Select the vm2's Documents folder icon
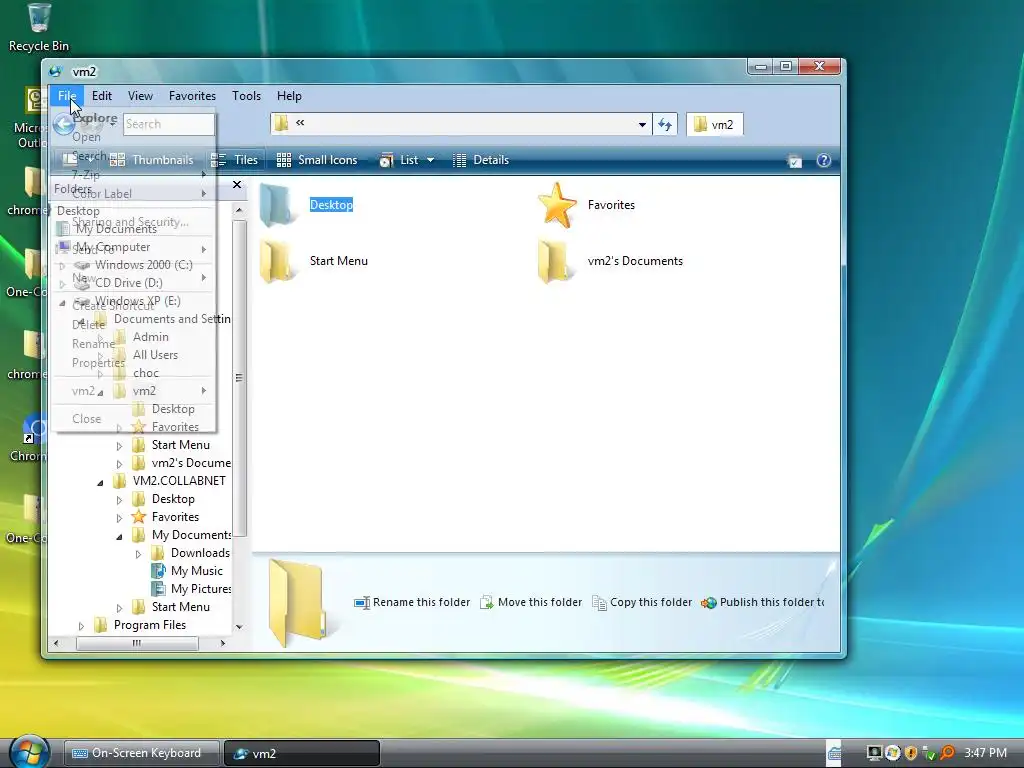 click(x=556, y=261)
